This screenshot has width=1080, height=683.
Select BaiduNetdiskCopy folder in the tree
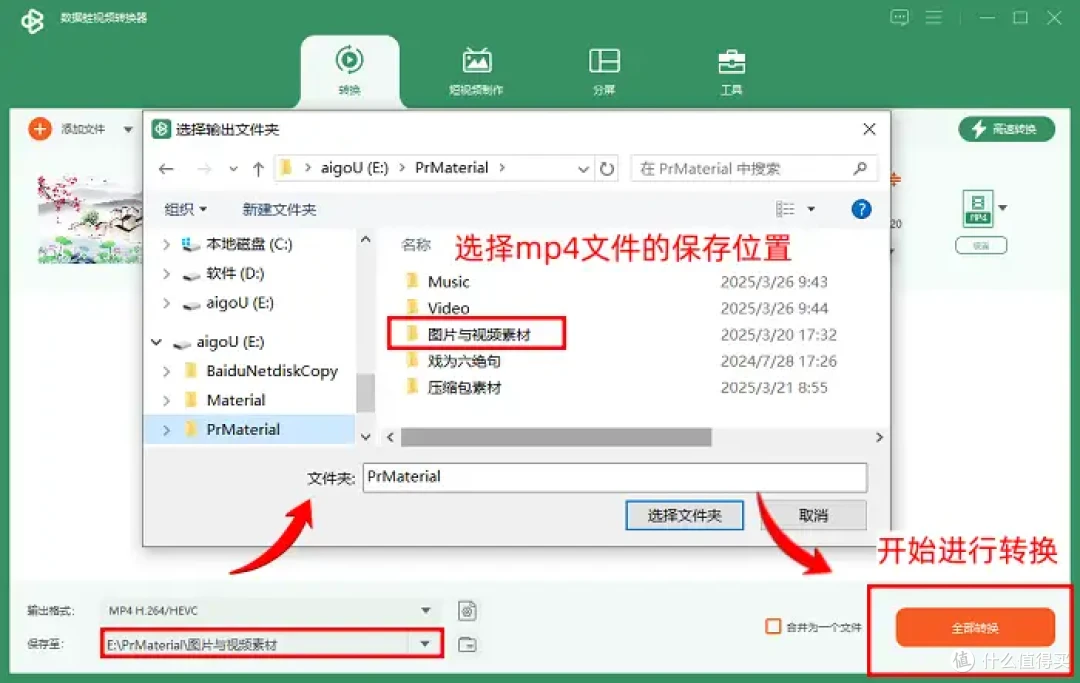[272, 371]
